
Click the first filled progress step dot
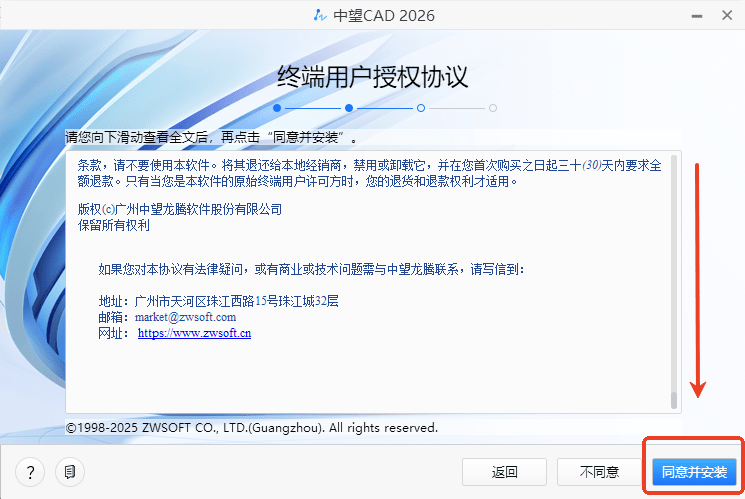[x=277, y=107]
